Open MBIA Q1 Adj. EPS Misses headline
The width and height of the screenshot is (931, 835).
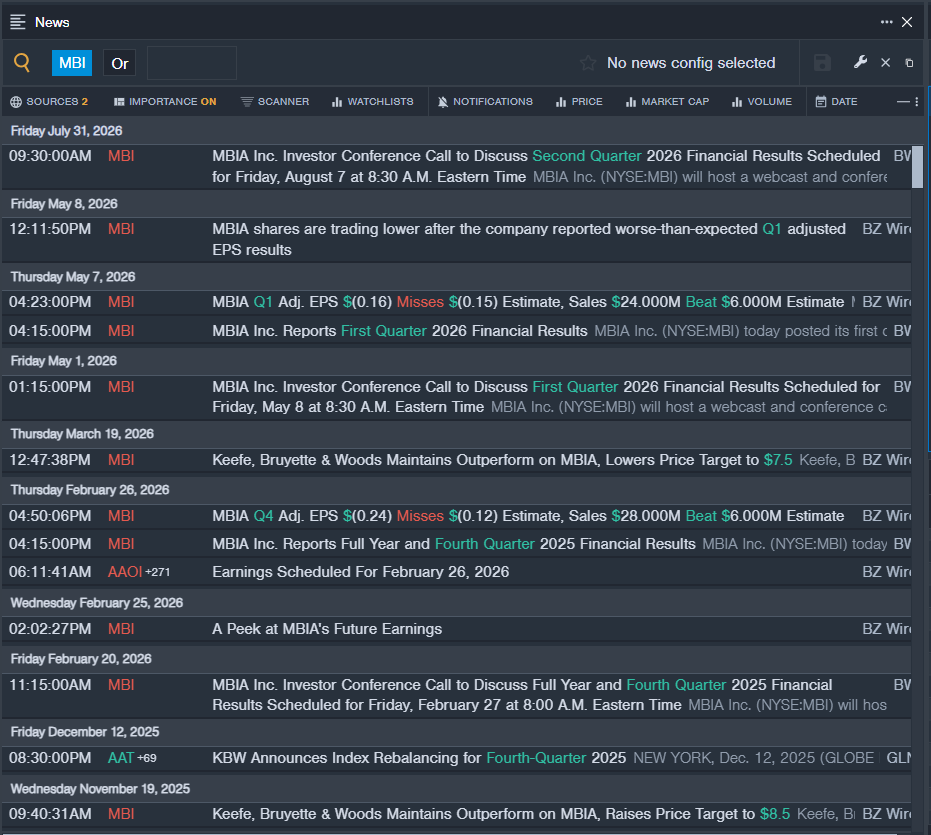[x=528, y=302]
